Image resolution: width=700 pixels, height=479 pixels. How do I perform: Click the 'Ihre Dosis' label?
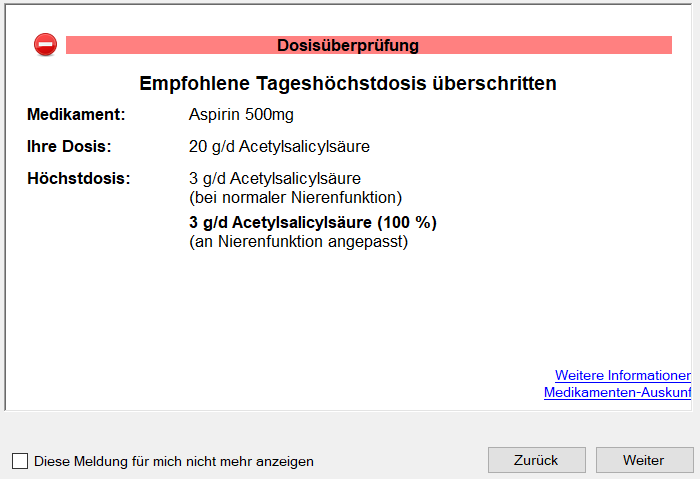tap(69, 147)
